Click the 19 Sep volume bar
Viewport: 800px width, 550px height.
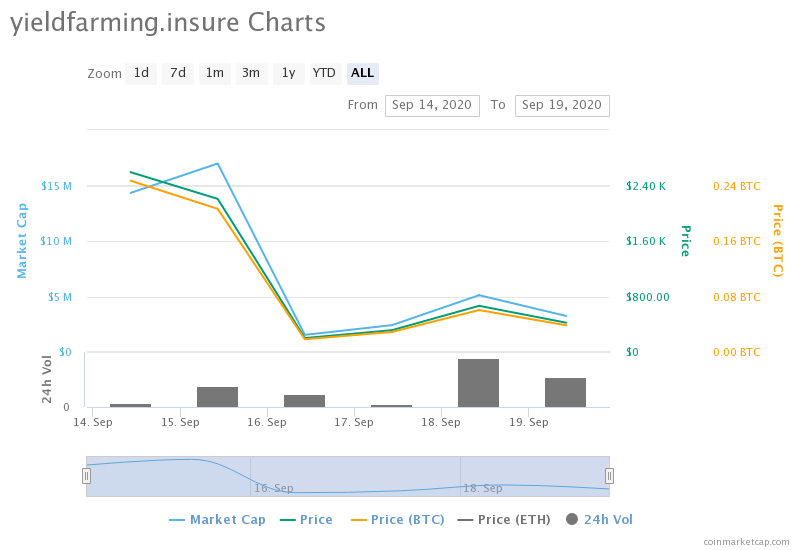565,392
